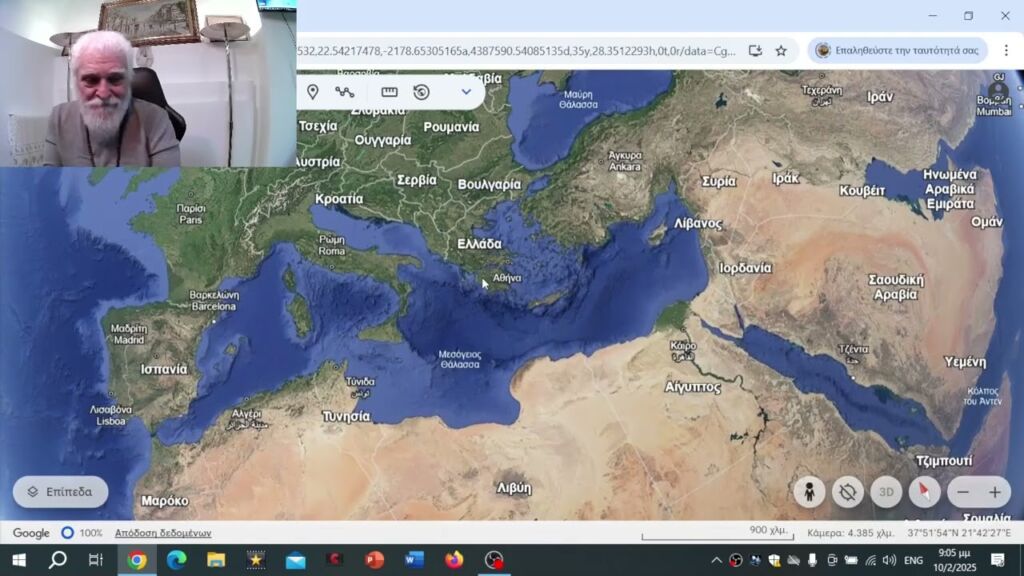Click the Ελλάδα country label

[479, 244]
